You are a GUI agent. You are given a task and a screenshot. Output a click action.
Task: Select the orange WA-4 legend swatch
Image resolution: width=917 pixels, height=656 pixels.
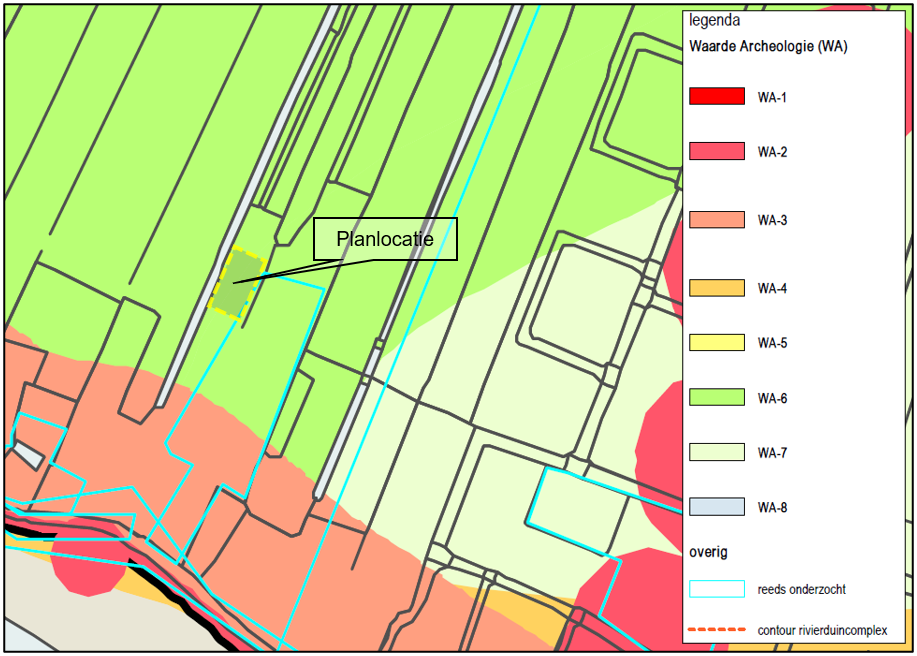(x=716, y=288)
